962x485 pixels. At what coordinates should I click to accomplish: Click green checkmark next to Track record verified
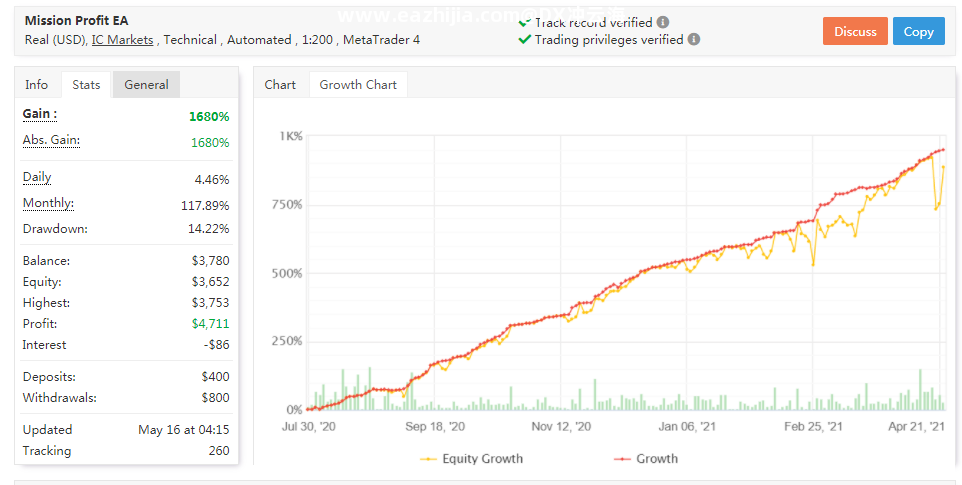524,22
